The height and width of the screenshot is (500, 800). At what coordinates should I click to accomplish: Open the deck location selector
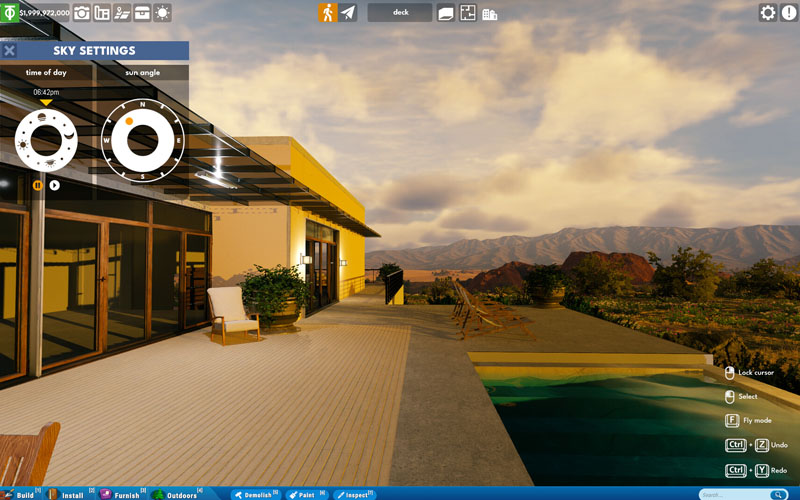(400, 13)
